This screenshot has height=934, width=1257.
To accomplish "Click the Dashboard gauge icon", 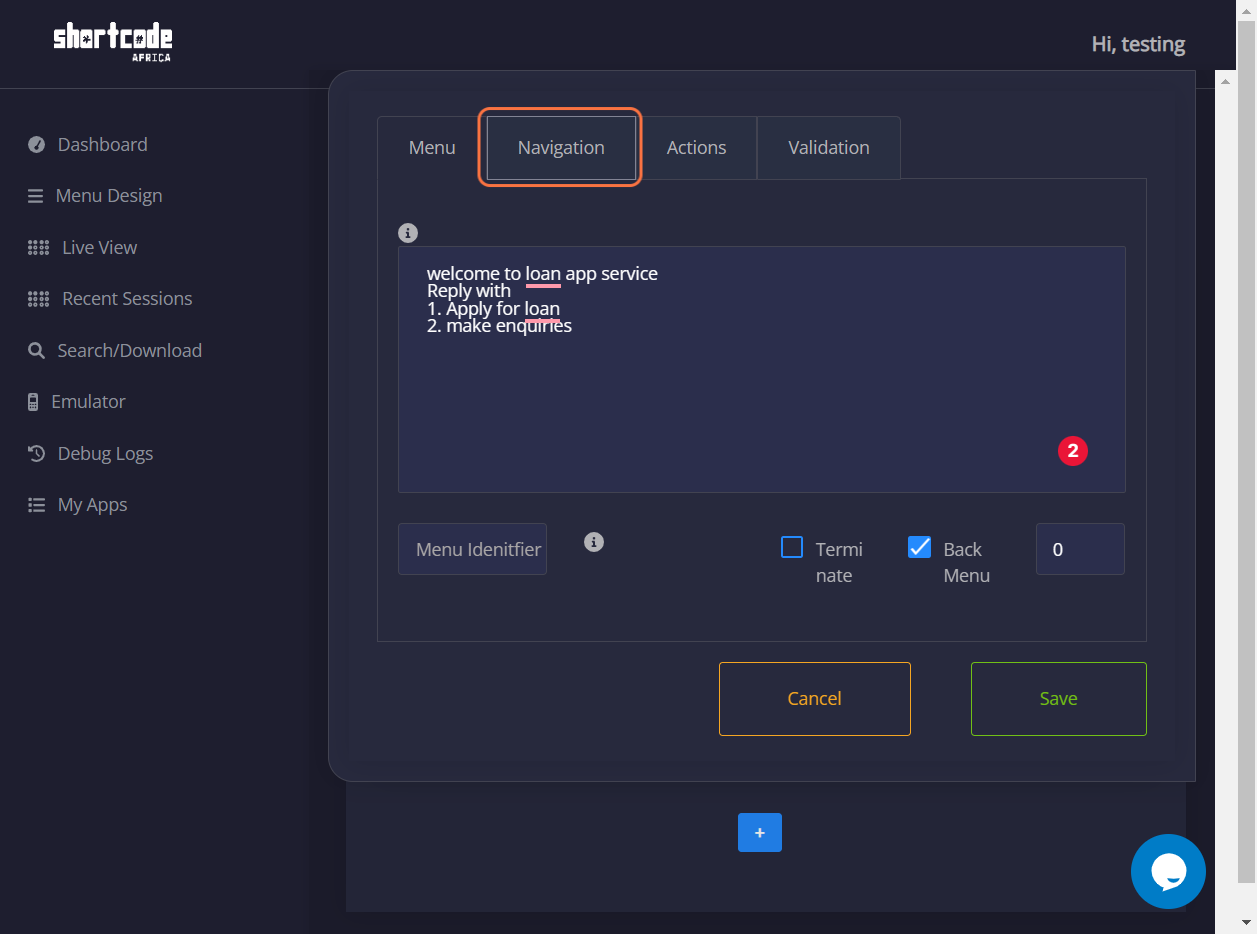I will coord(37,145).
